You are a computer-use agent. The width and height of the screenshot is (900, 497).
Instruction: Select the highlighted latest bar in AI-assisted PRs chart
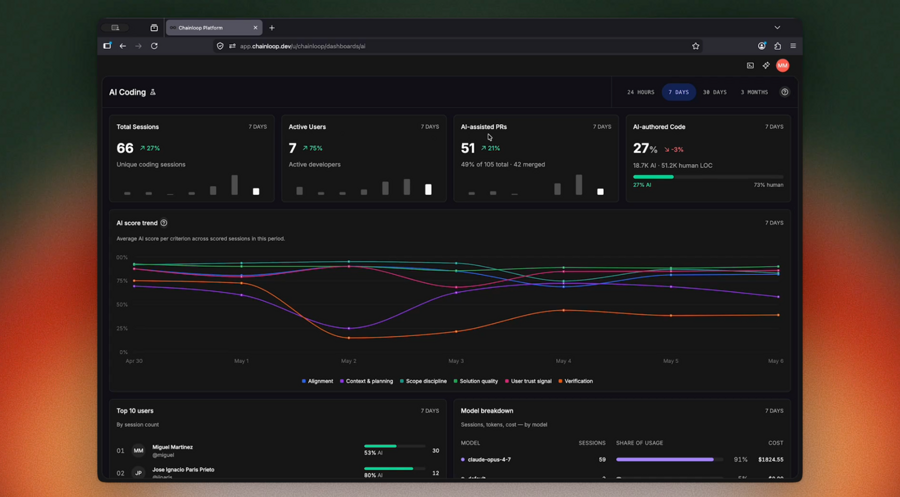click(600, 192)
